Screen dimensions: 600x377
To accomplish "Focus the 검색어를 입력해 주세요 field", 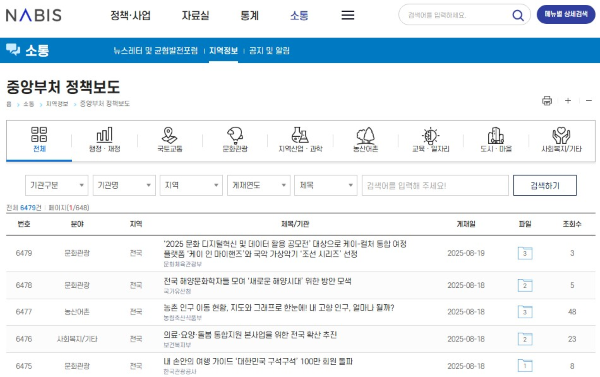I will coord(435,186).
